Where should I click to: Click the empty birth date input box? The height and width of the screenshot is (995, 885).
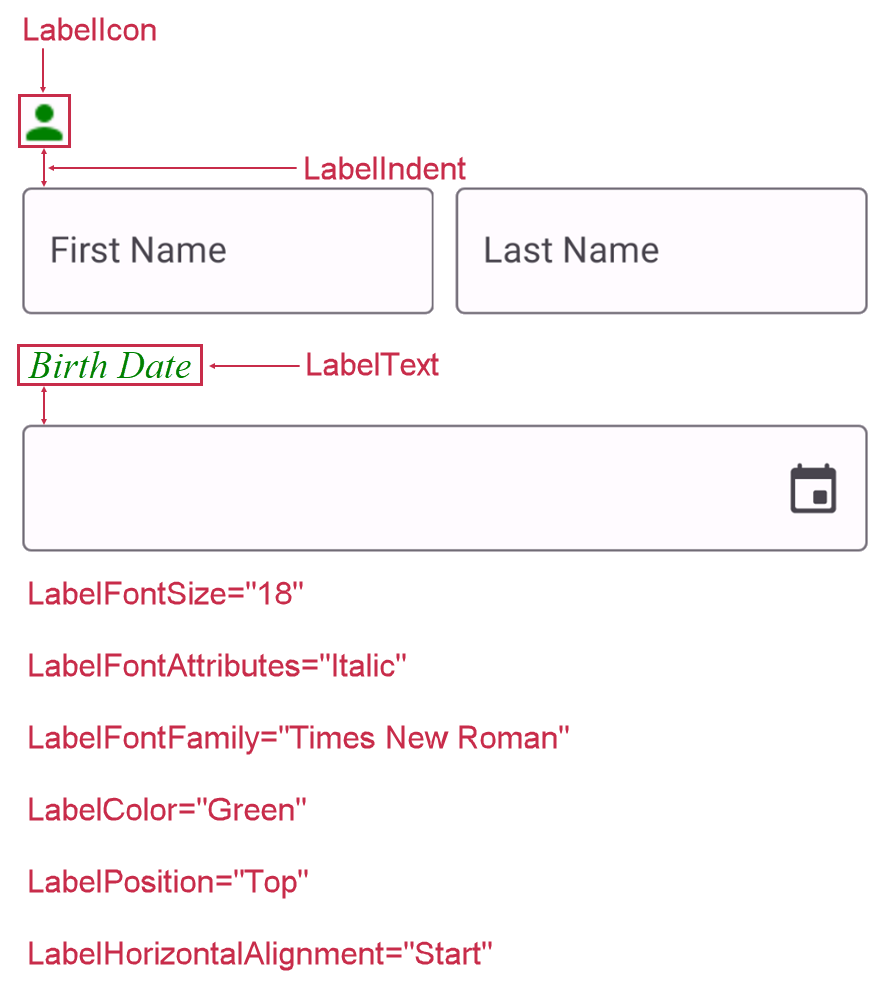(x=400, y=488)
